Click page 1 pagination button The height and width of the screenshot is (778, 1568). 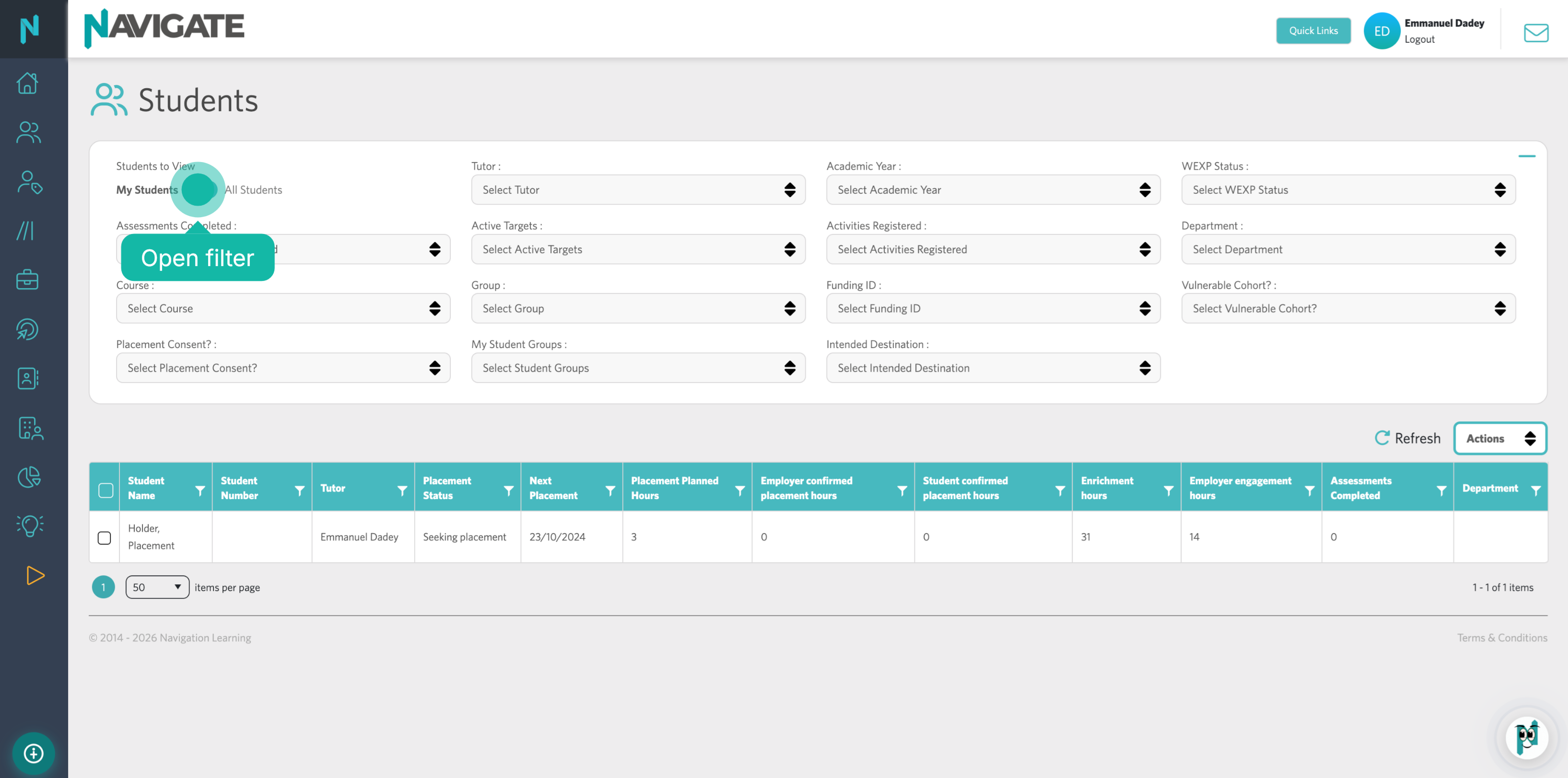[103, 587]
